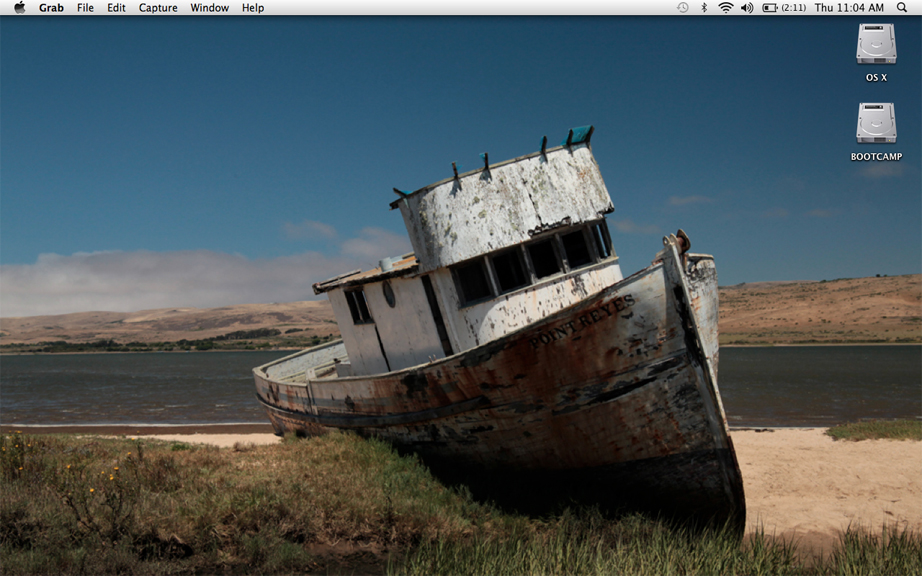This screenshot has height=576, width=922.
Task: Open the Grab application menu
Action: (51, 8)
